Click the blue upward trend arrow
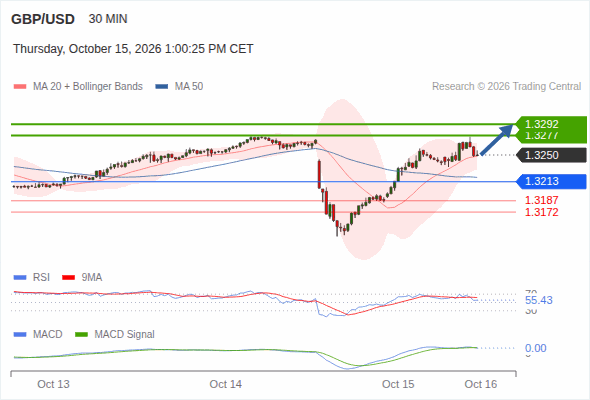The height and width of the screenshot is (400, 590). coord(497,140)
